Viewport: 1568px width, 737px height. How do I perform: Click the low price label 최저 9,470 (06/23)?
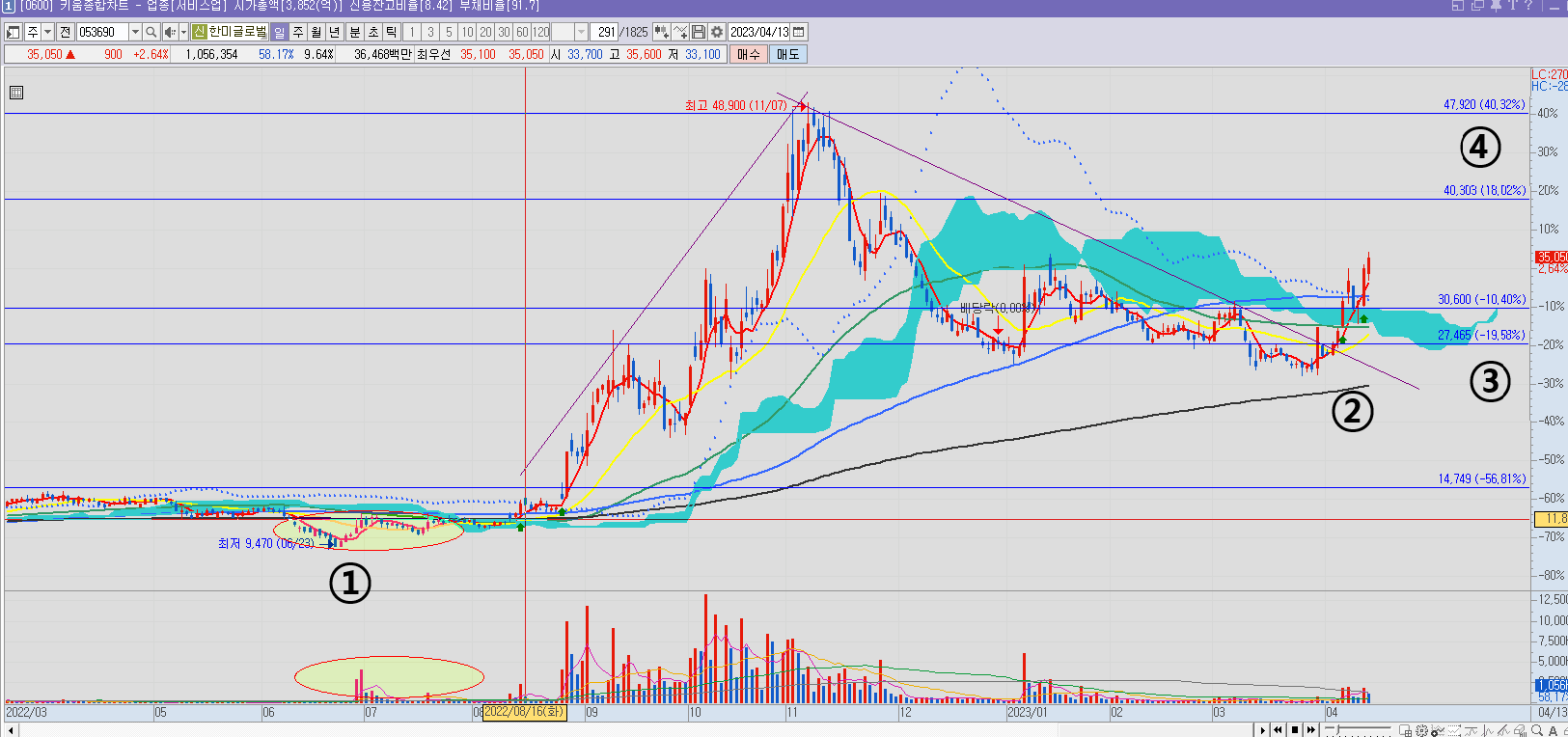click(266, 543)
